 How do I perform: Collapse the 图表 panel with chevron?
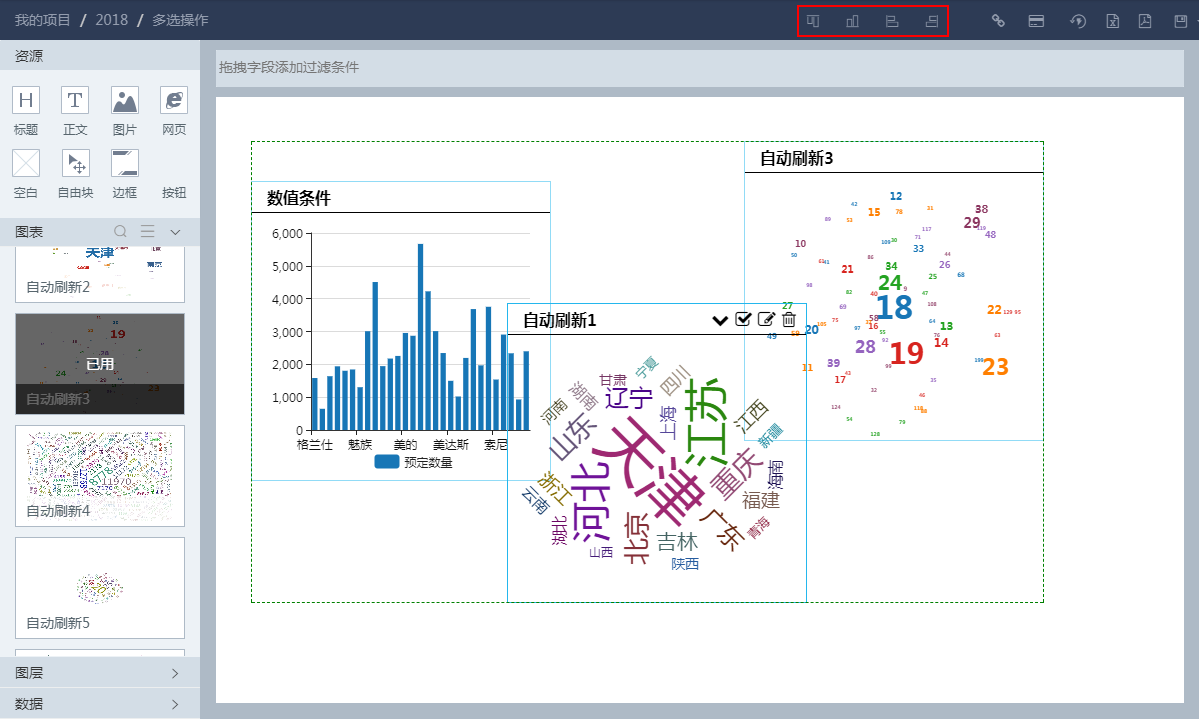[x=175, y=232]
